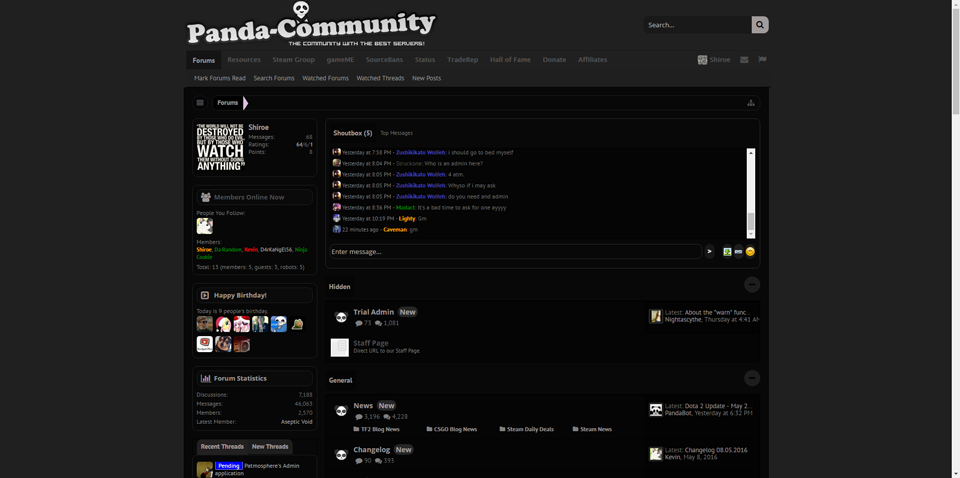Send the shoutbox message with arrow button
This screenshot has width=960, height=478.
[709, 252]
